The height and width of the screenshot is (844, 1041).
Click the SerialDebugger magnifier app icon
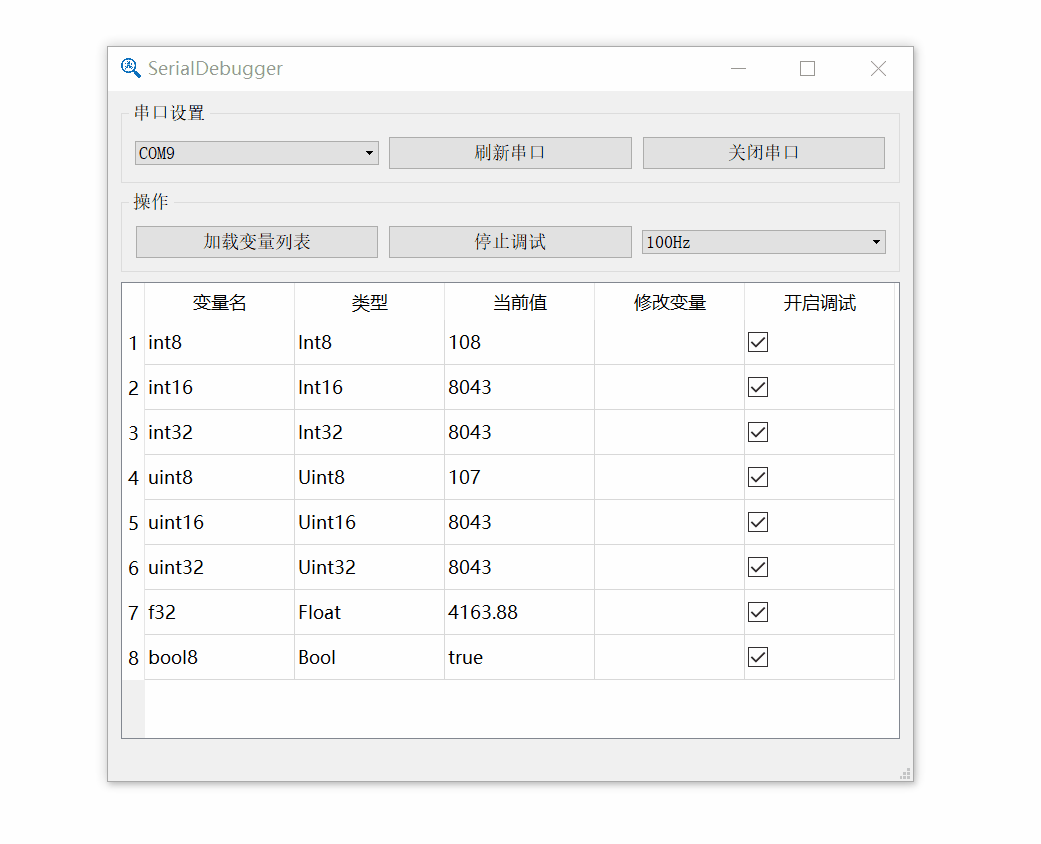coord(130,68)
